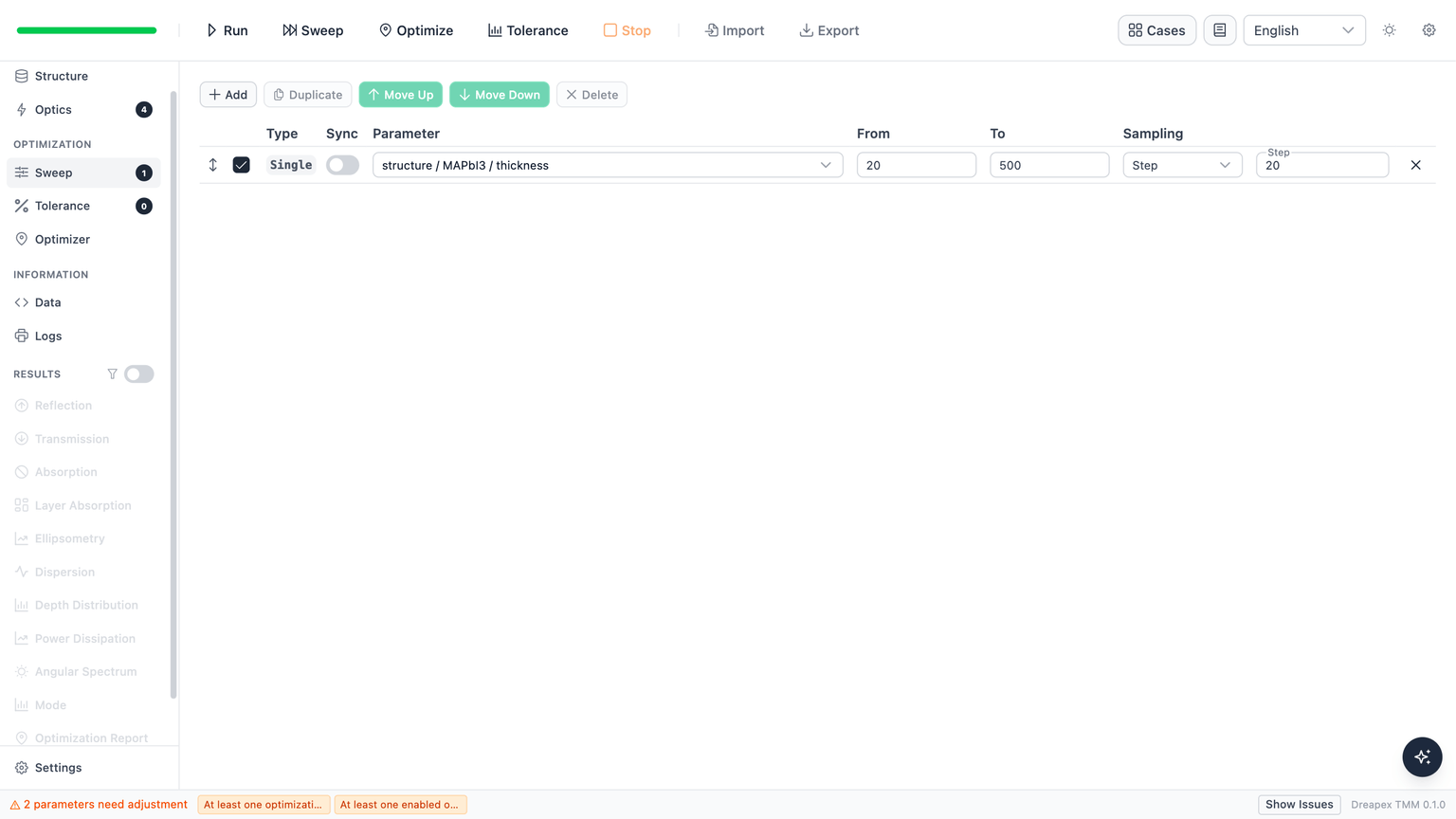
Task: Start the Sweep from top toolbar
Action: pyautogui.click(x=313, y=30)
